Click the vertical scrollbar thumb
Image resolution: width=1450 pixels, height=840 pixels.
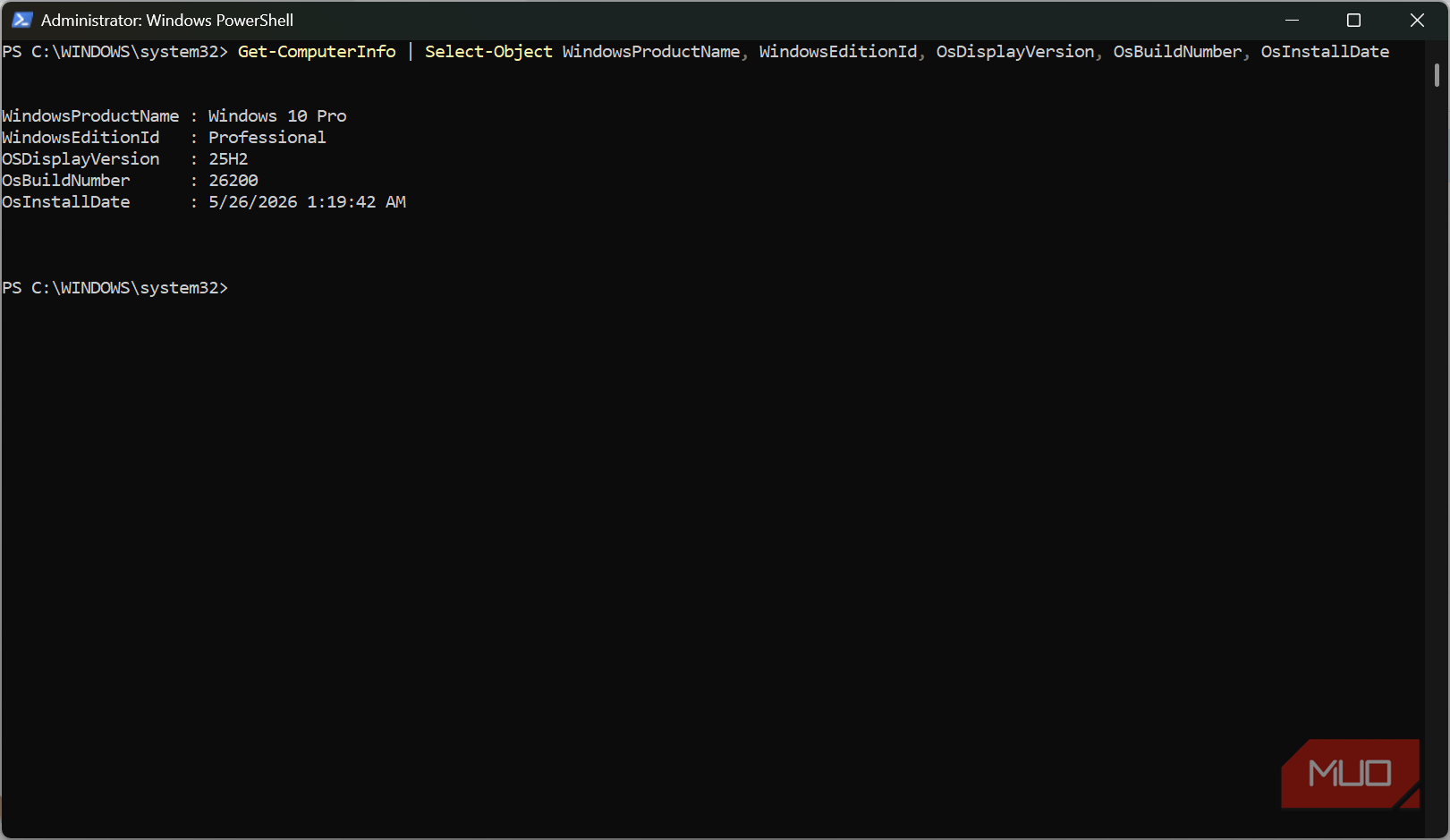pyautogui.click(x=1437, y=75)
